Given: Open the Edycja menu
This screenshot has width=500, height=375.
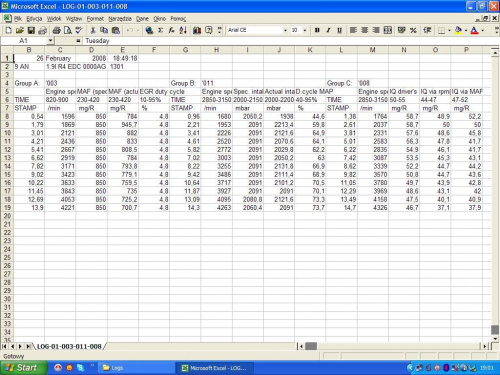Looking at the screenshot, I should (34, 19).
